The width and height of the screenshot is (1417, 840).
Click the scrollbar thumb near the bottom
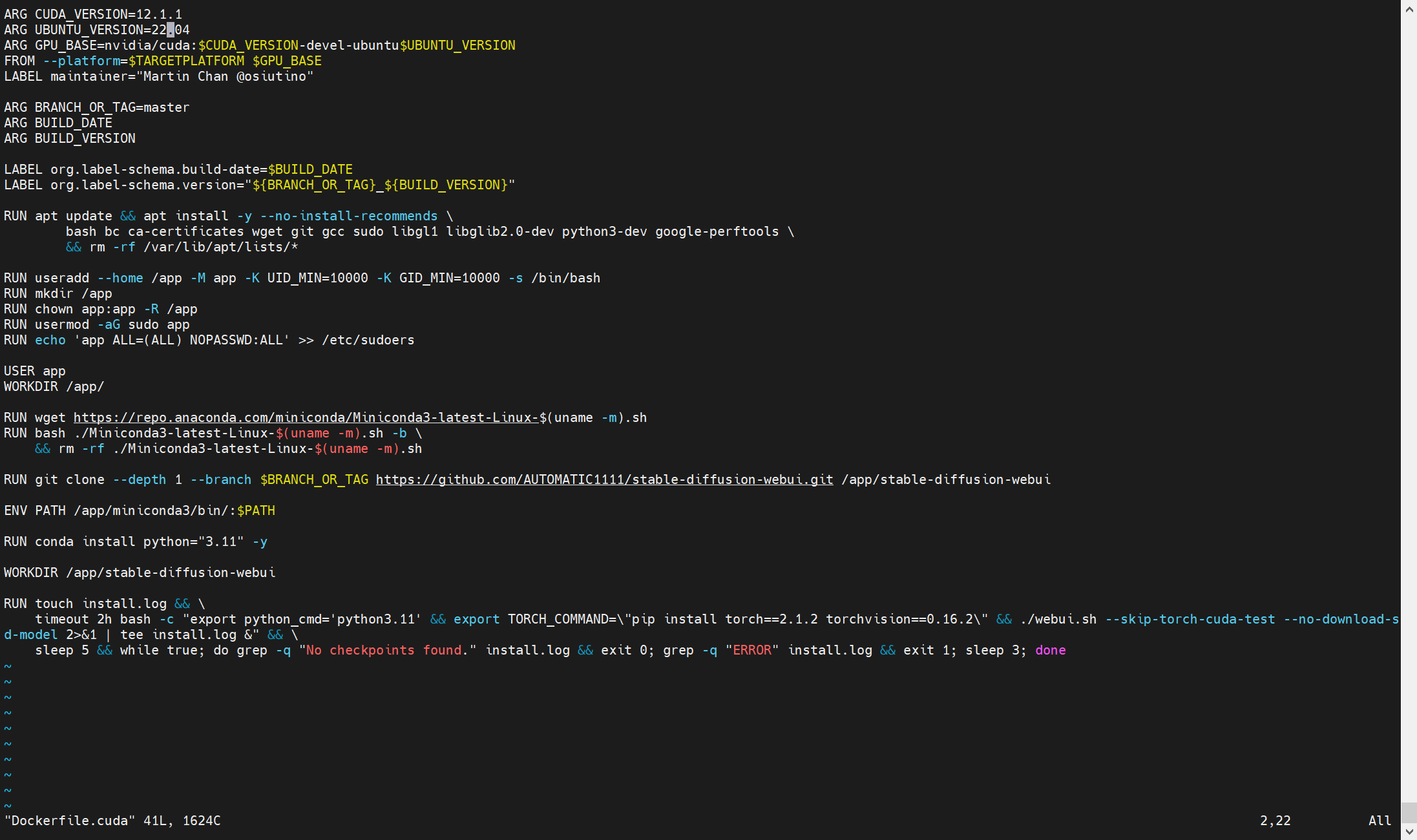tap(1409, 813)
